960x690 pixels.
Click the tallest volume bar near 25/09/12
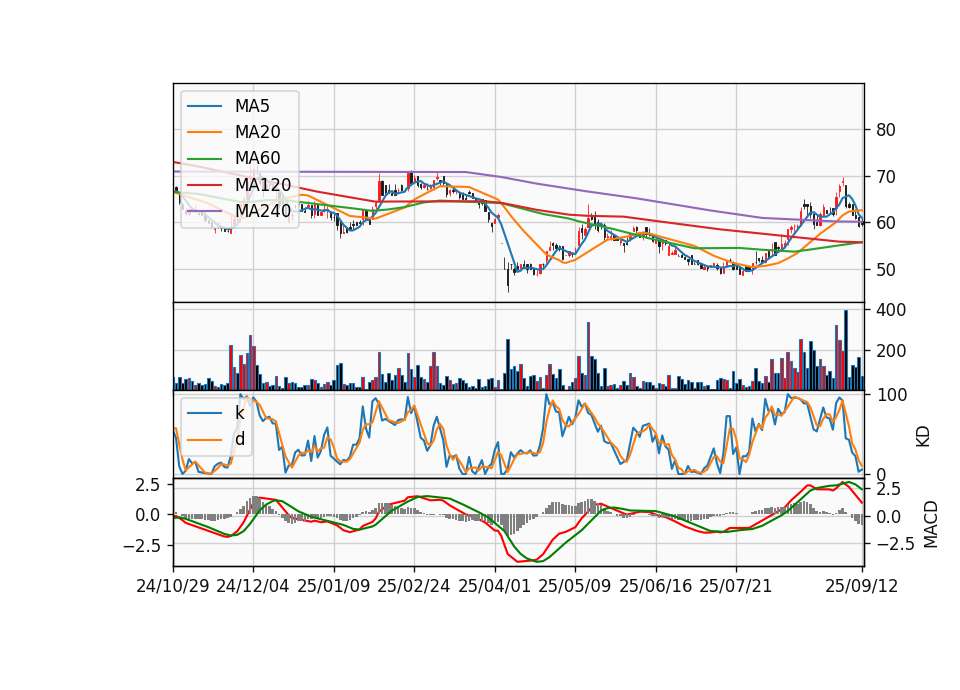pos(846,350)
